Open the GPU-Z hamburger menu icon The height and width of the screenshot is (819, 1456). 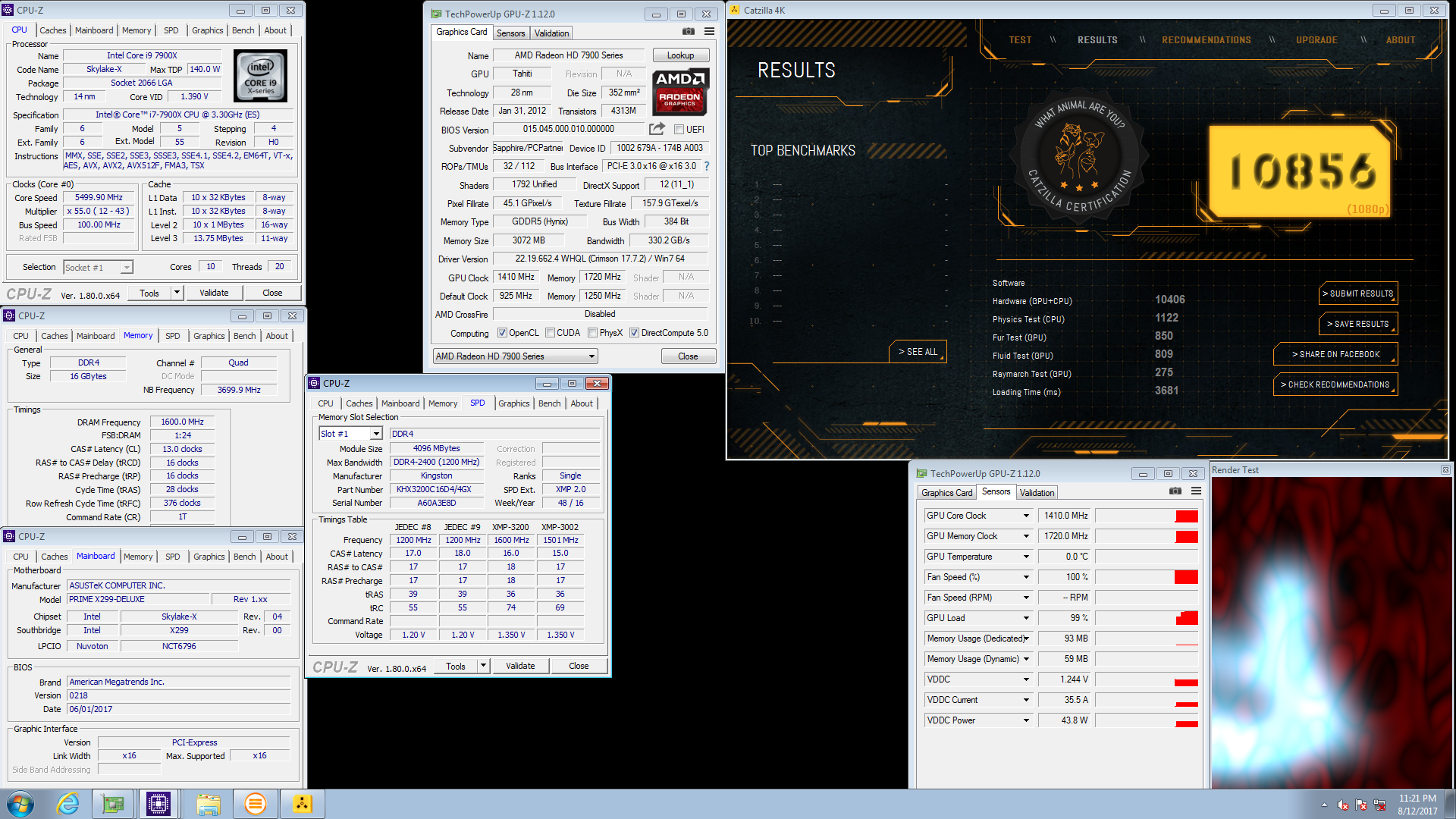tap(709, 32)
